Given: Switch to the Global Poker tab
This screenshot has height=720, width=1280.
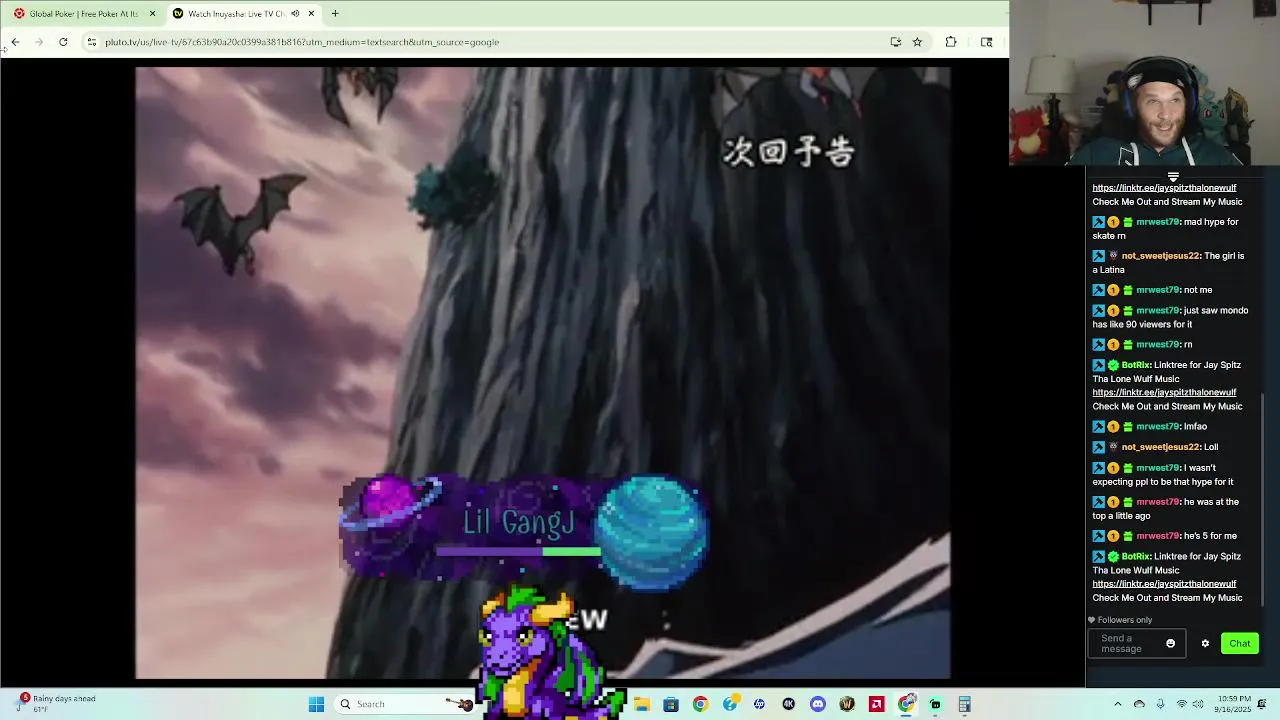Looking at the screenshot, I should pos(84,14).
